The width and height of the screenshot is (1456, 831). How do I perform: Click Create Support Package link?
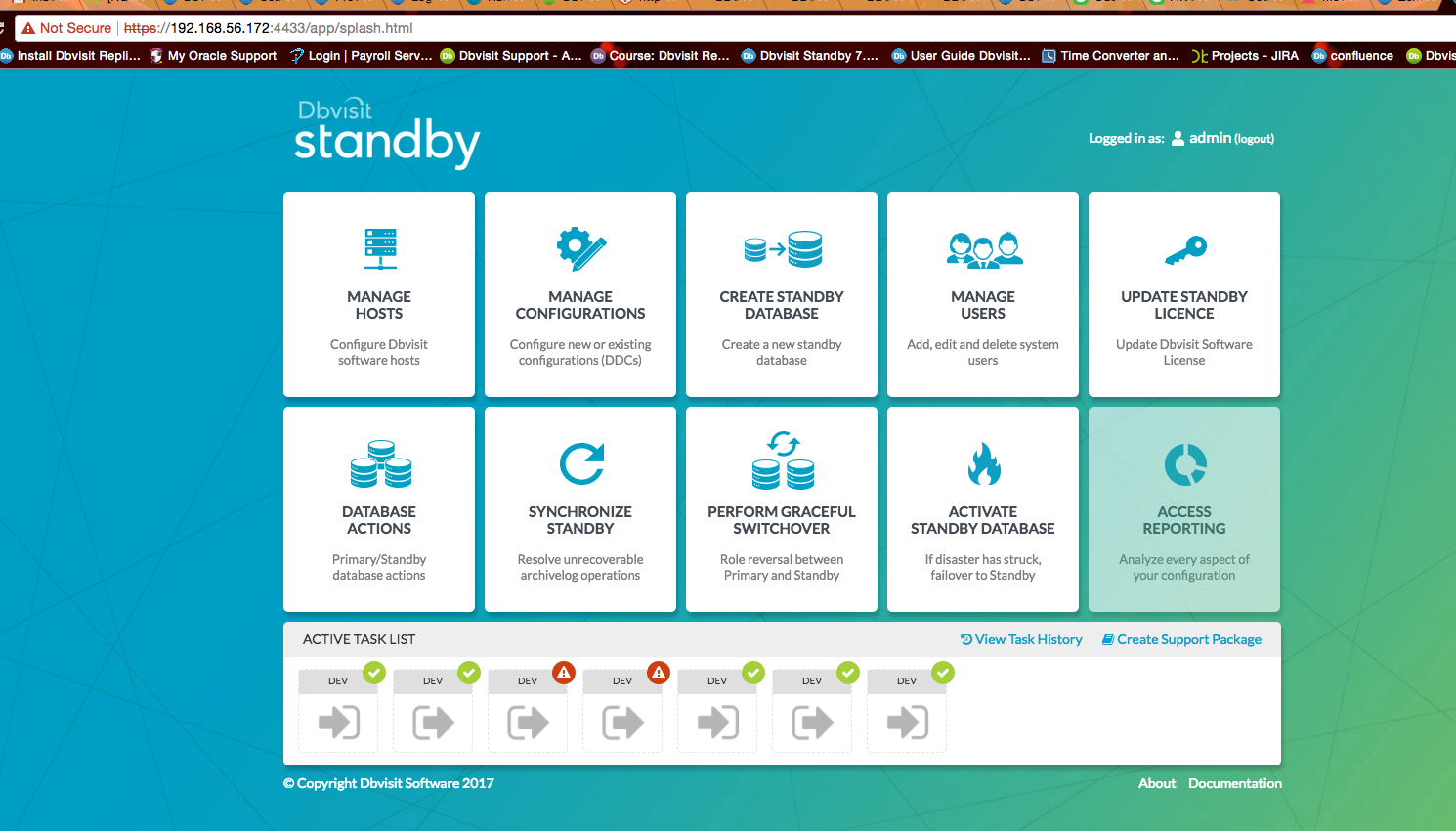[1181, 639]
